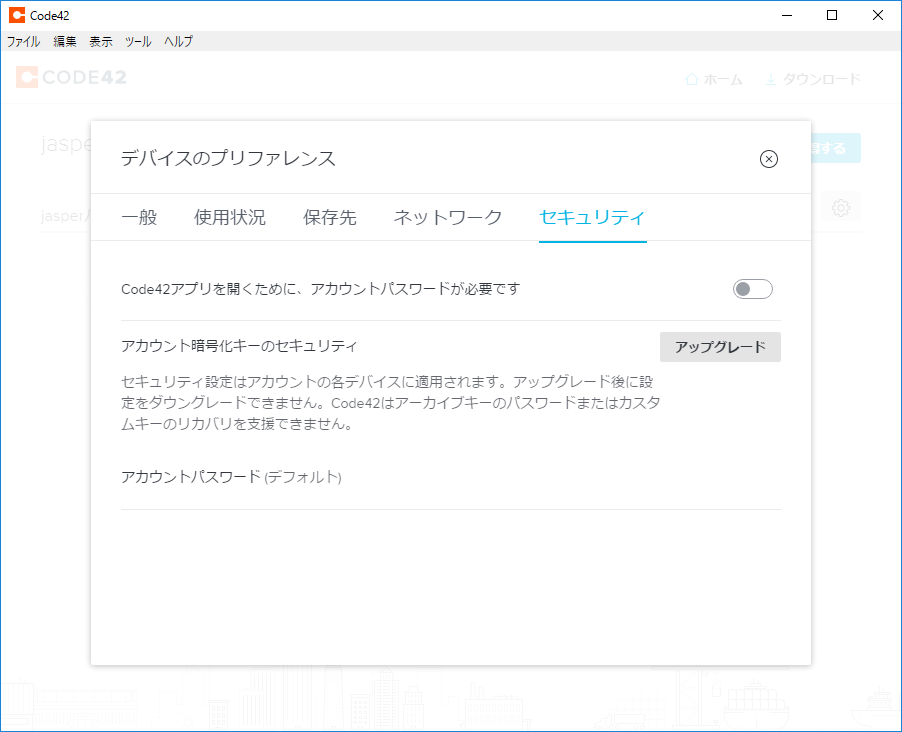
Task: Open the 編集 menu
Action: tap(65, 41)
